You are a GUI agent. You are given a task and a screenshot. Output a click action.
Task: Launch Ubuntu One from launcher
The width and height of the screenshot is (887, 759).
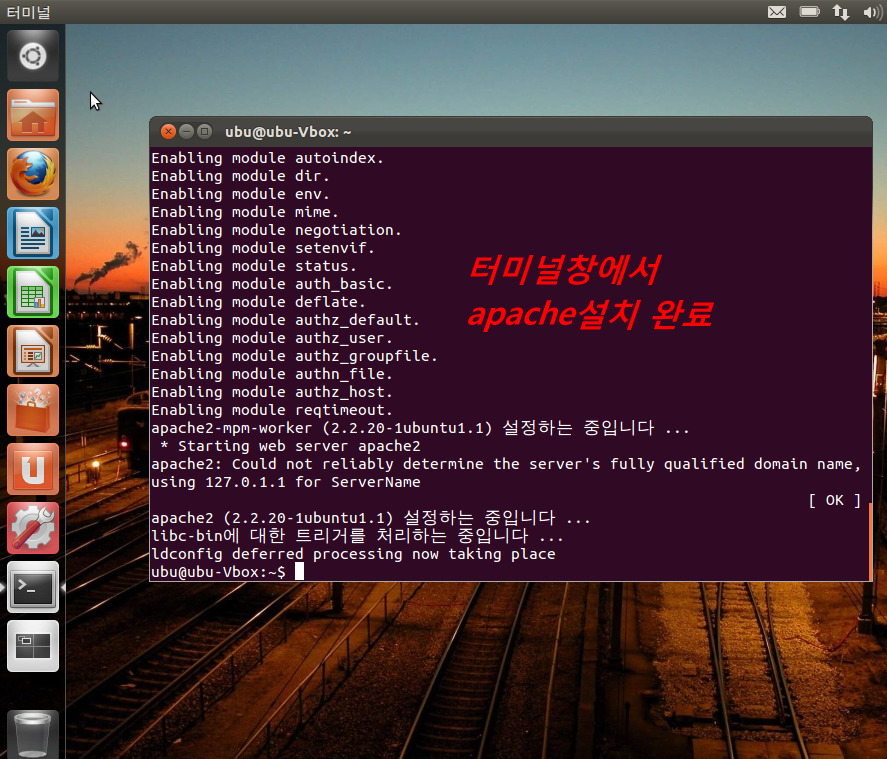pos(33,470)
